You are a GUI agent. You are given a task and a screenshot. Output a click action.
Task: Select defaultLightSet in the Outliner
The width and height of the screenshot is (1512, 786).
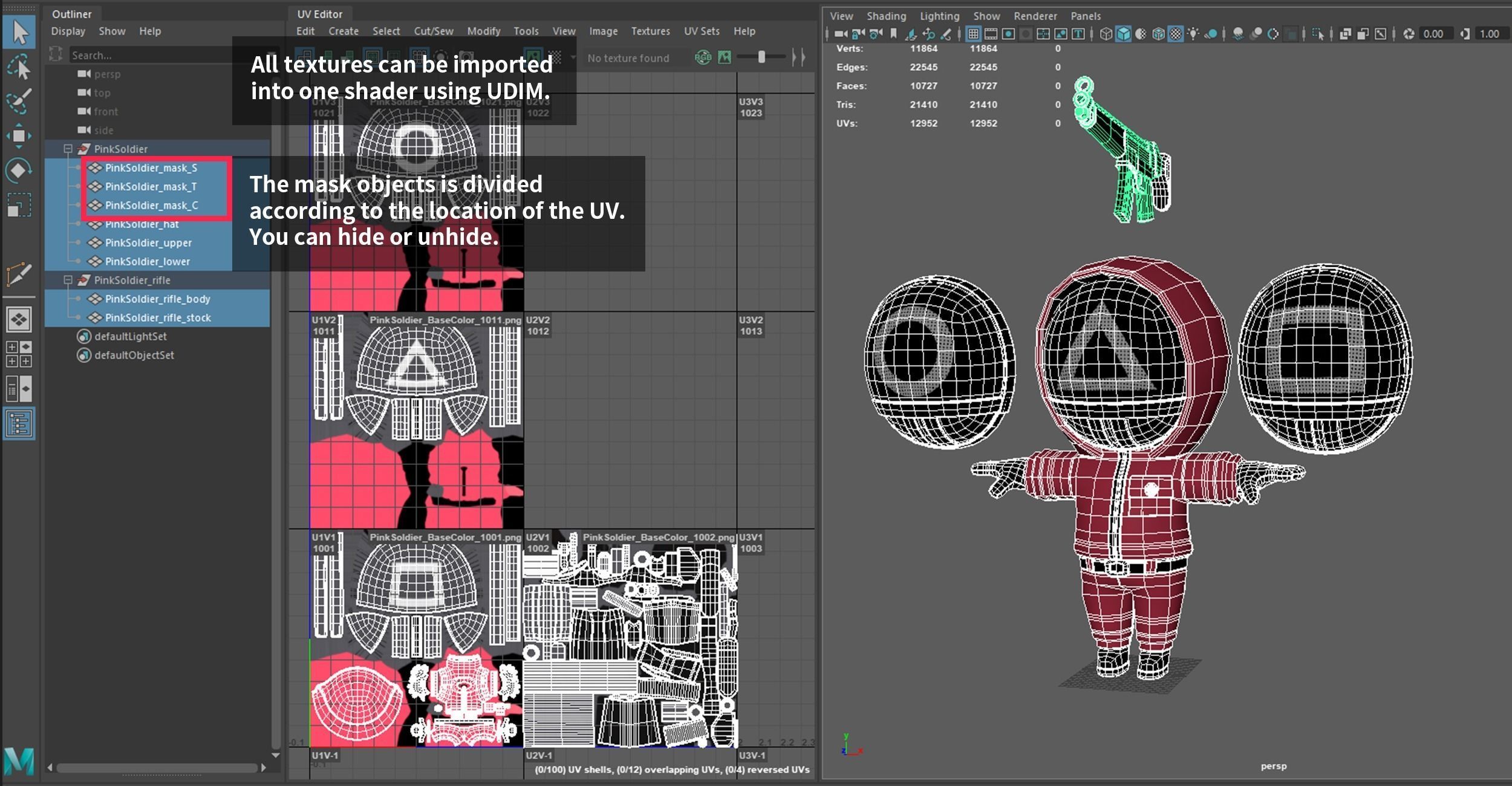[x=130, y=336]
